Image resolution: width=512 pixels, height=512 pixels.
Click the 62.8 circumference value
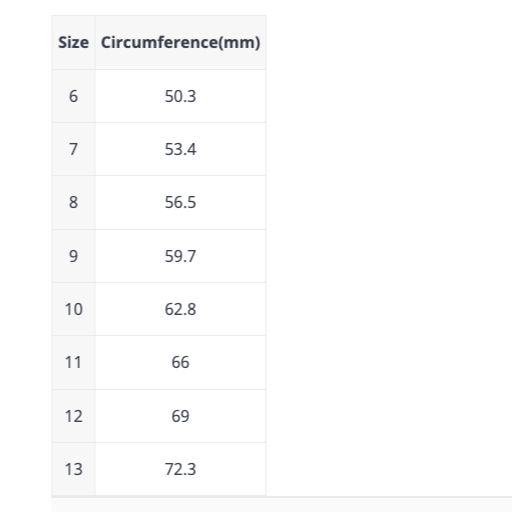(180, 309)
